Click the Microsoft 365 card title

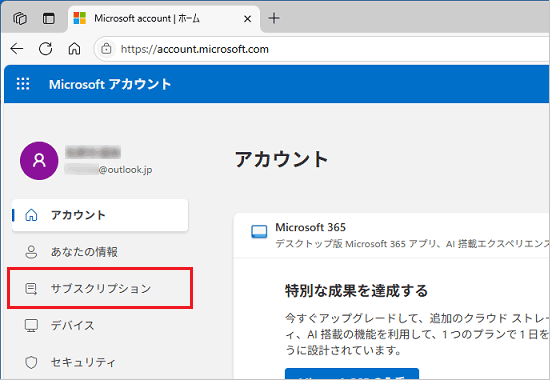point(310,227)
